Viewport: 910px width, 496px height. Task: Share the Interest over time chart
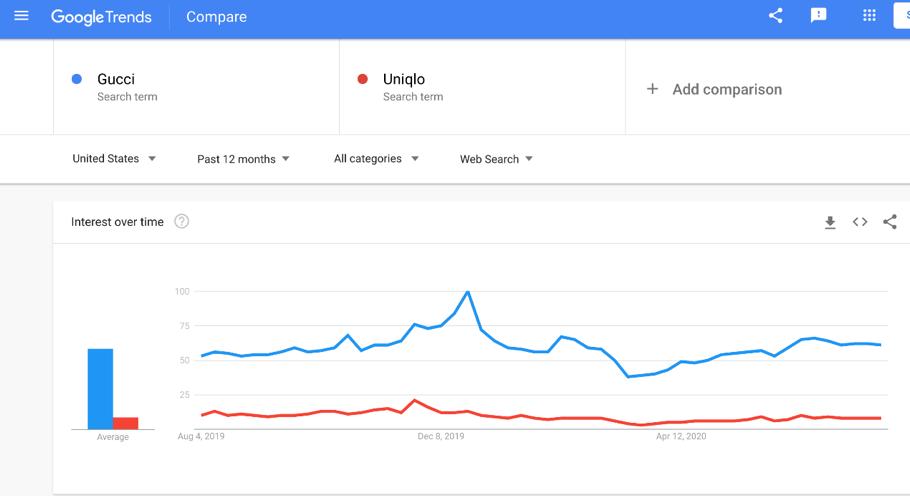(x=890, y=222)
